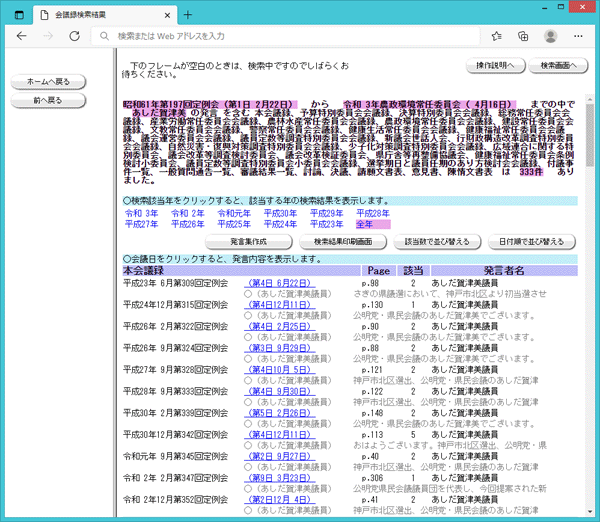The width and height of the screenshot is (600, 522).
Task: Filter results to 令和 2年
Action: [x=188, y=213]
